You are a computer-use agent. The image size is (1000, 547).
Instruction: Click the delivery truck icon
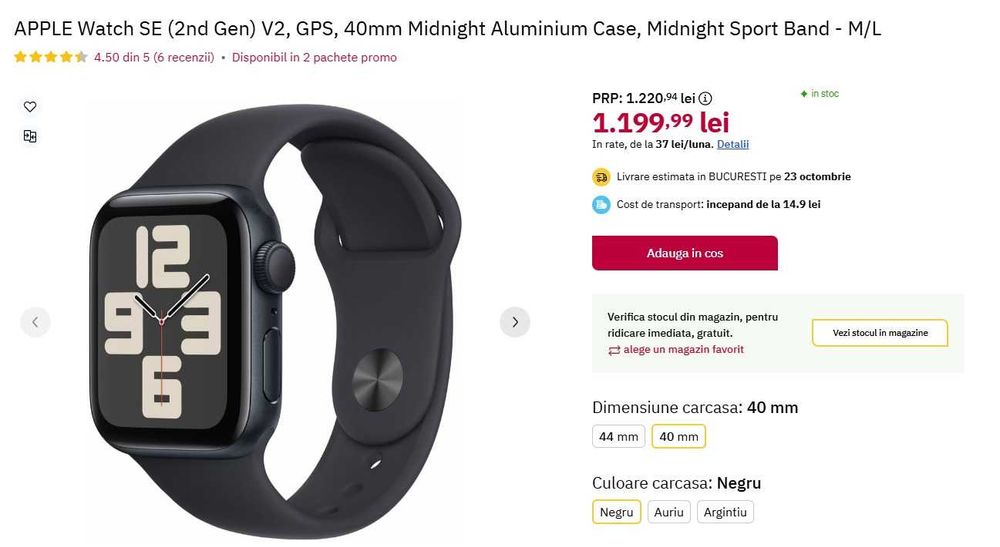601,177
